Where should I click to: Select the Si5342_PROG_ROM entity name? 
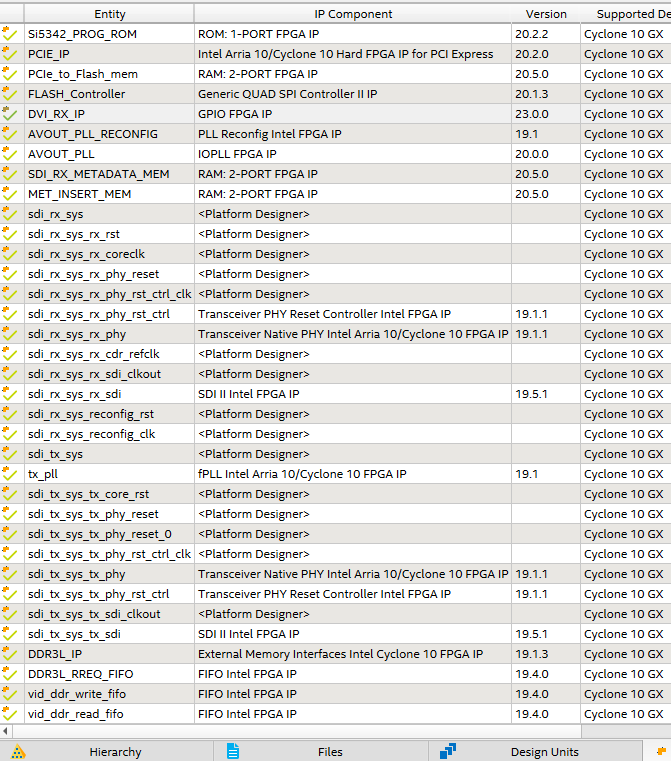(x=82, y=34)
